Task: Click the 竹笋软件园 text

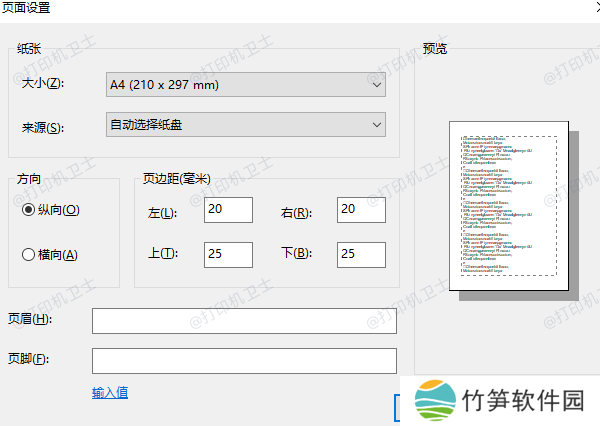Action: (523, 400)
